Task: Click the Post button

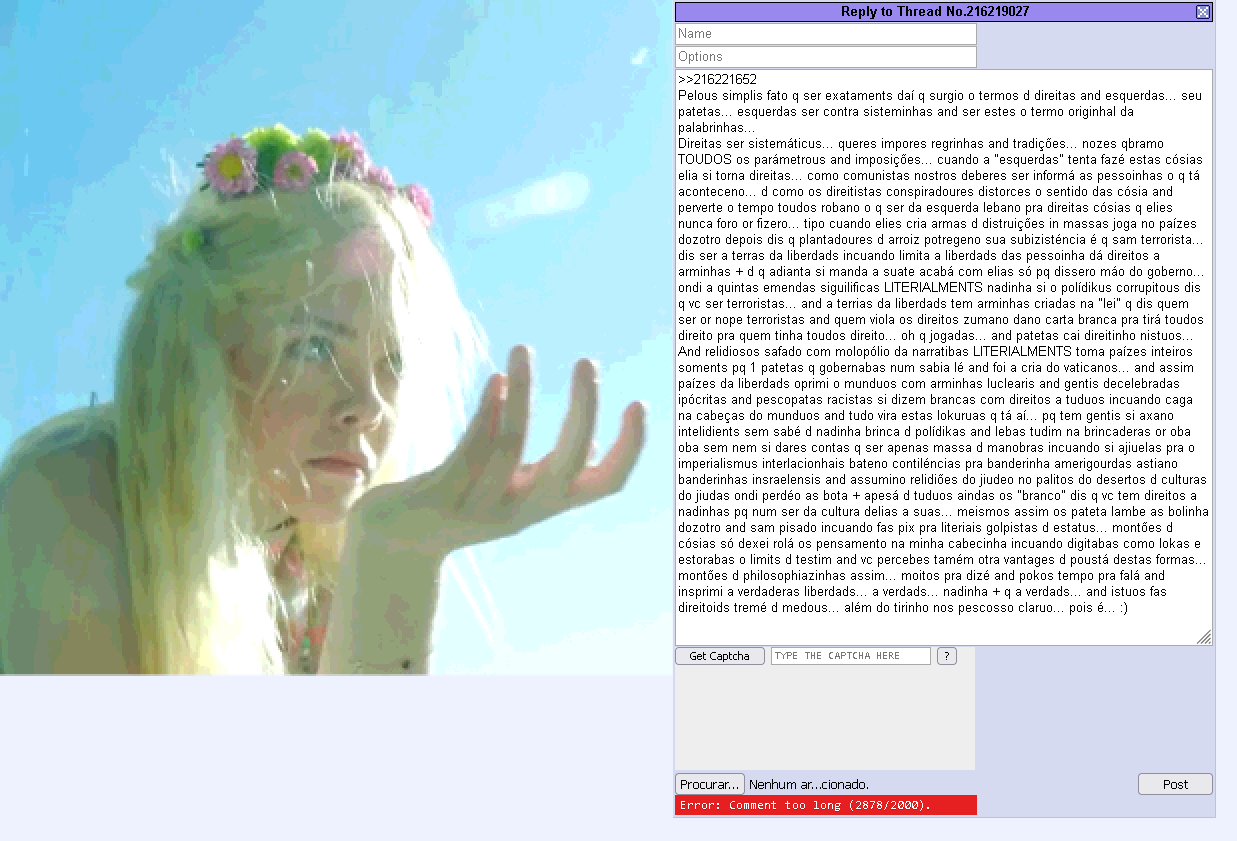Action: point(1175,784)
